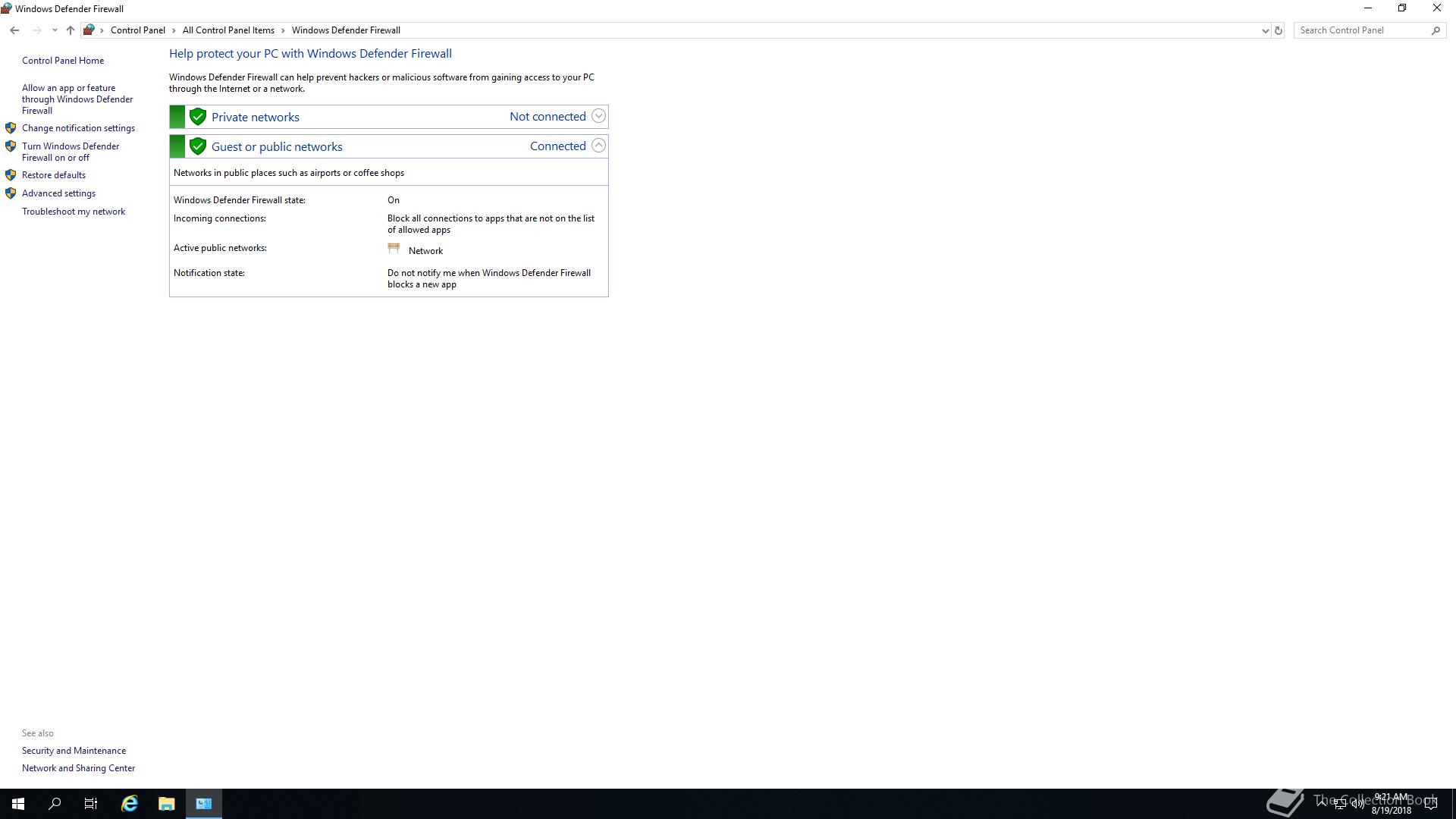The width and height of the screenshot is (1456, 819).
Task: Refresh the Windows Defender Firewall page
Action: tap(1278, 30)
